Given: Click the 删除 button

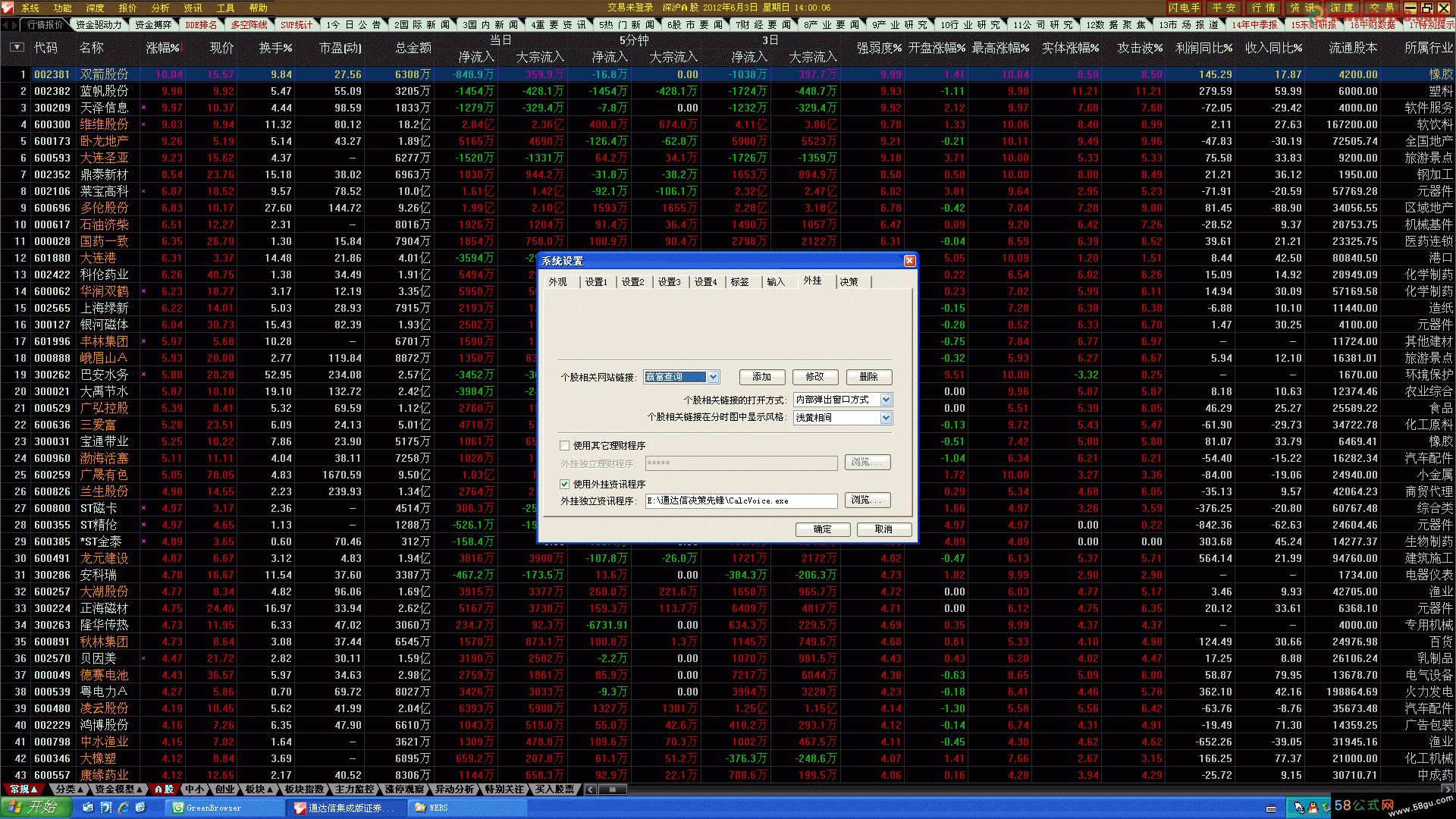Looking at the screenshot, I should pos(869,377).
